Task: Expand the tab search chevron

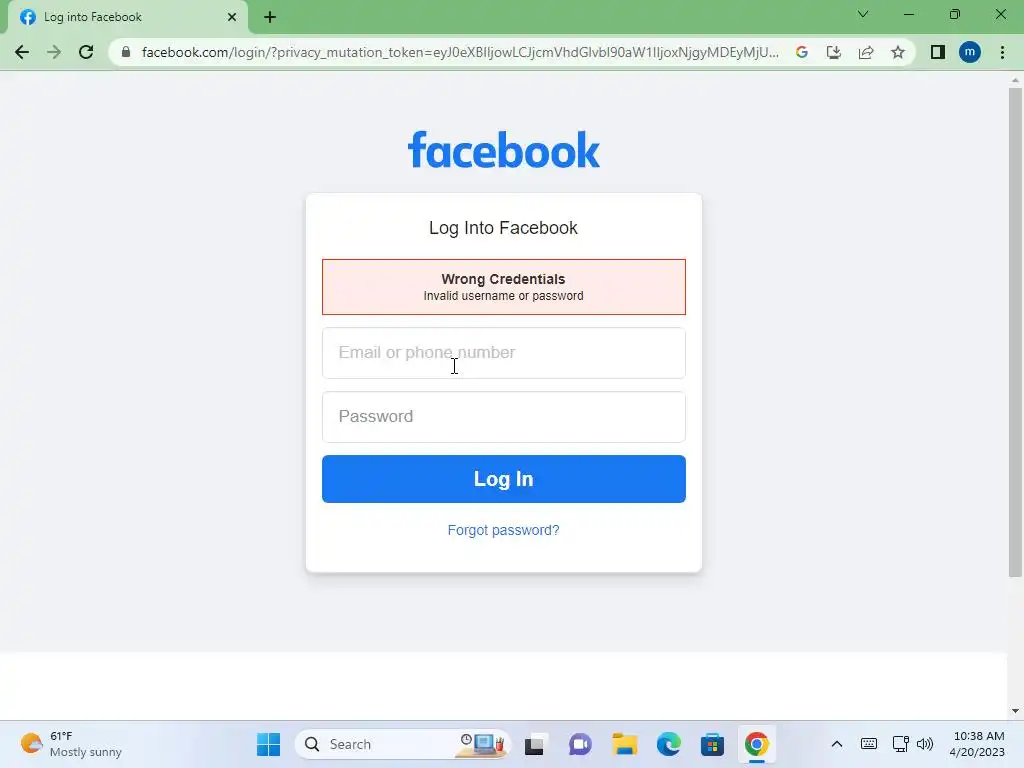Action: click(x=863, y=14)
